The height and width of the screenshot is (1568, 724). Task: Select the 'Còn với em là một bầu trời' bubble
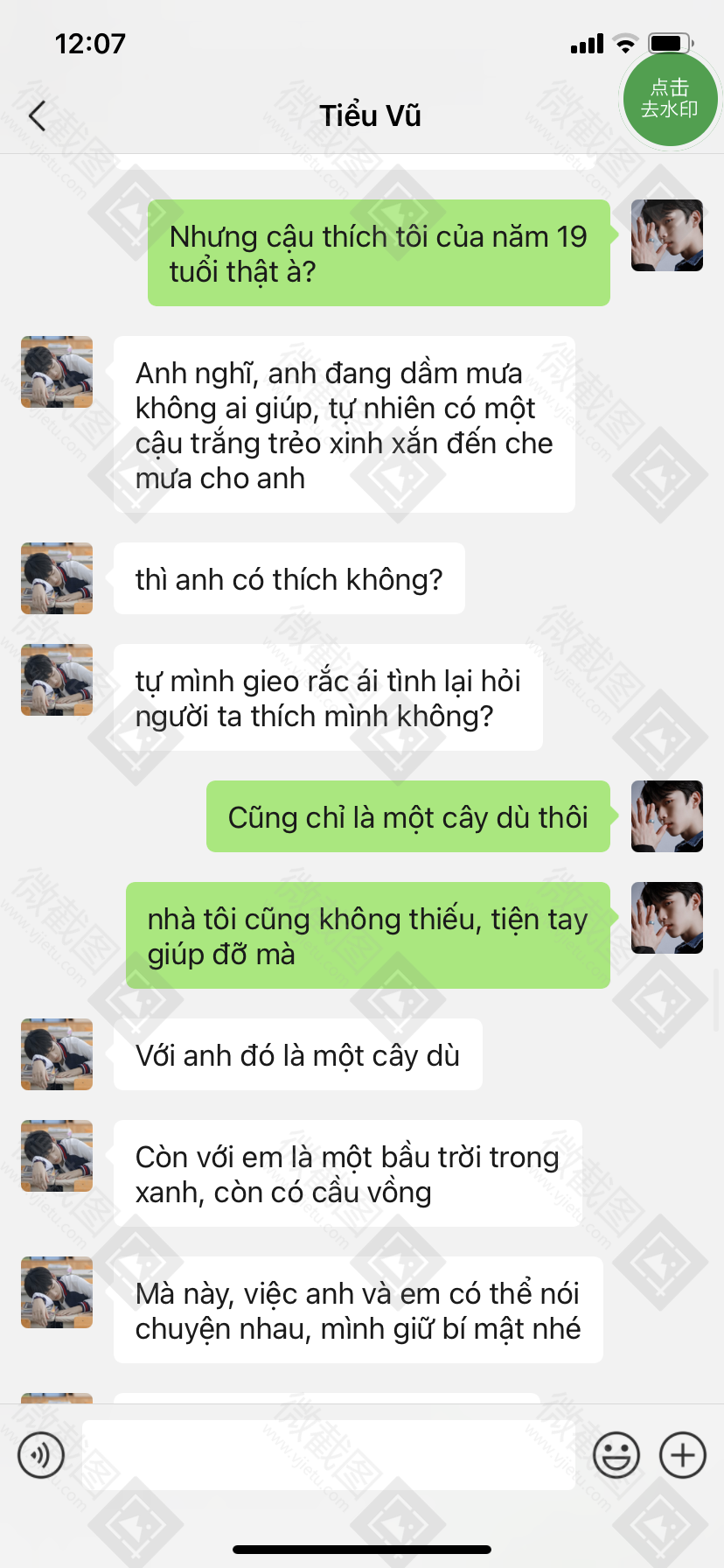tap(348, 1173)
